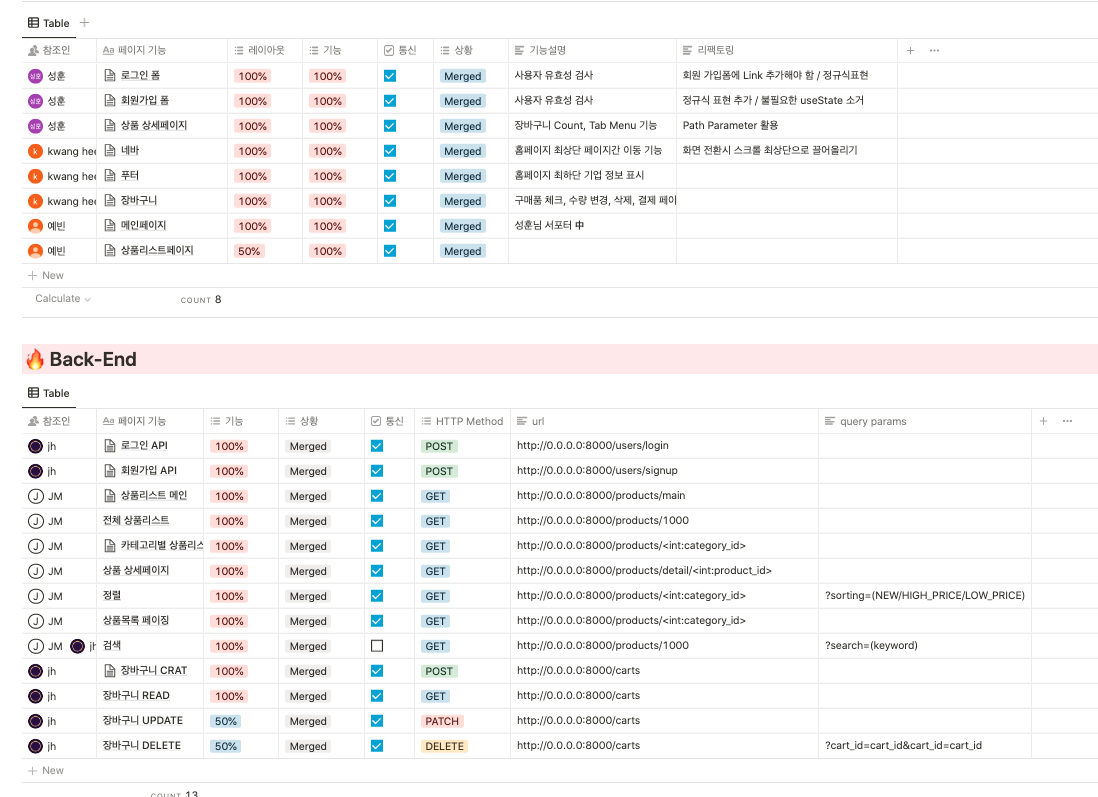1098x797 pixels.
Task: Add a New row to front-end table
Action: [x=46, y=275]
